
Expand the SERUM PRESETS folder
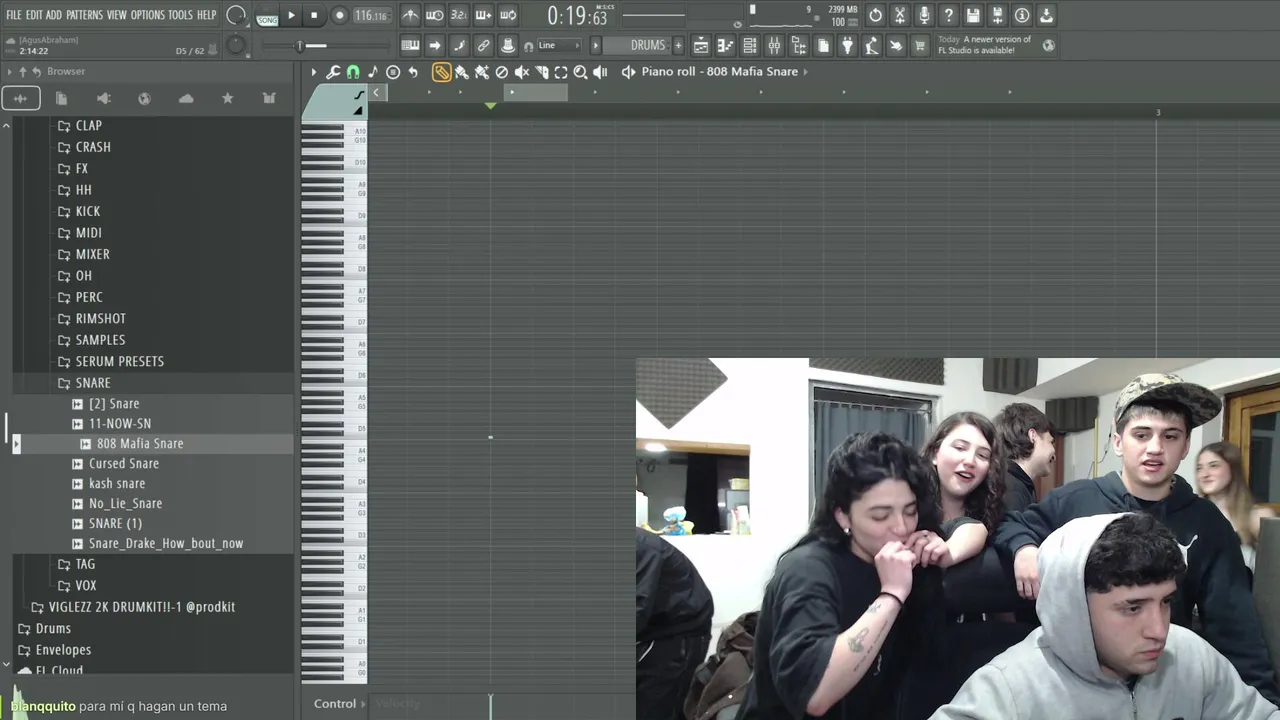[x=119, y=361]
